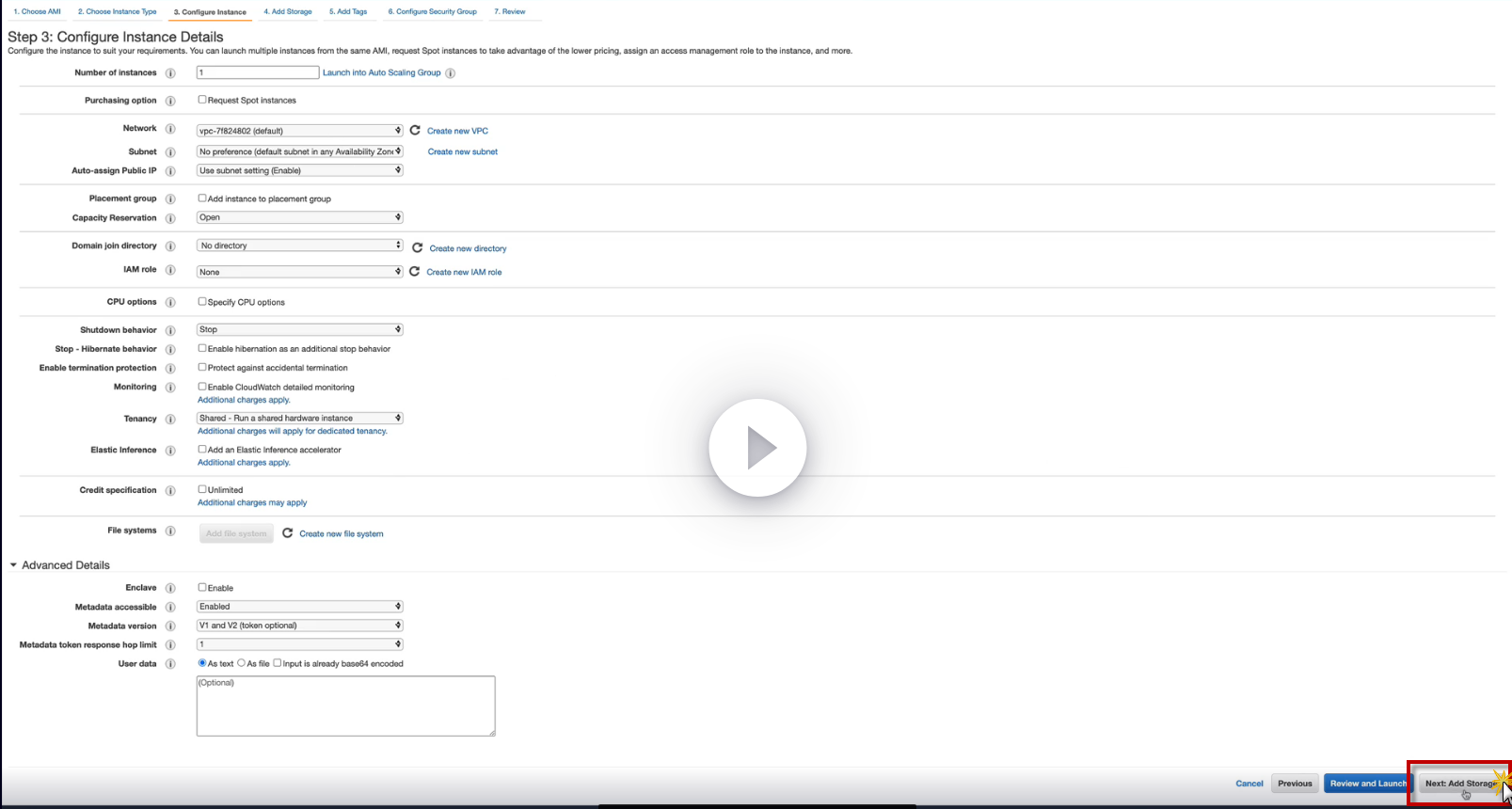Viewport: 1512px width, 809px height.
Task: Open Enable termination protection info icon
Action: (170, 369)
